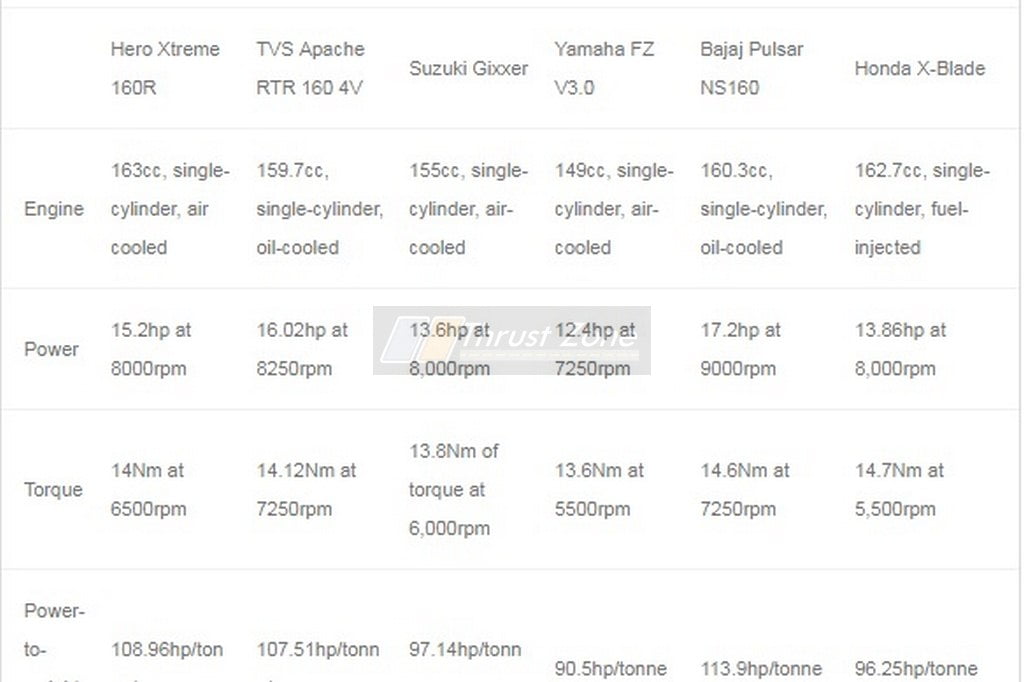Click the Honda X-Blade column header
Image resolution: width=1024 pixels, height=682 pixels.
[920, 68]
